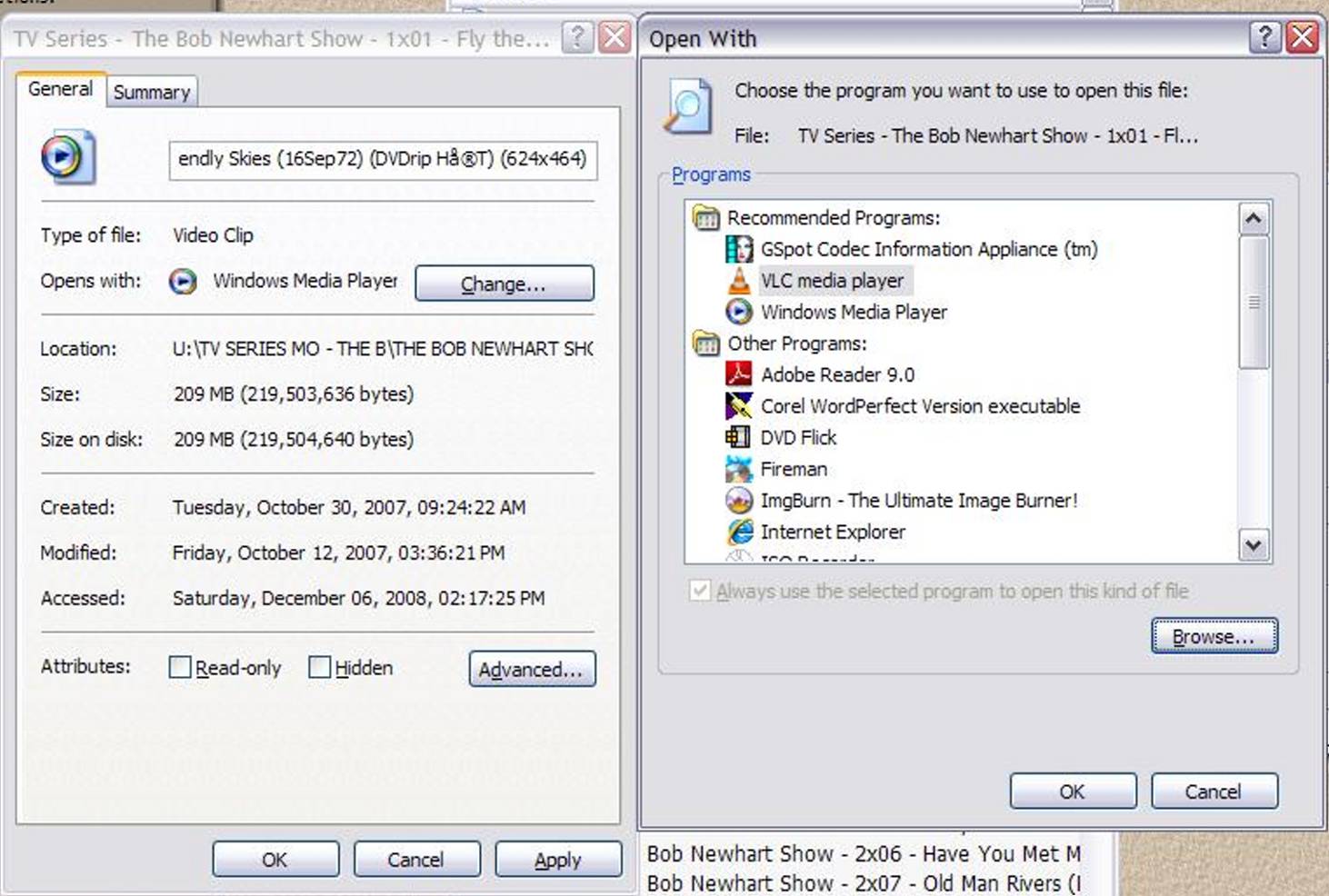Toggle the Read-only attribute checkbox
Viewport: 1329px width, 896px height.
click(180, 668)
